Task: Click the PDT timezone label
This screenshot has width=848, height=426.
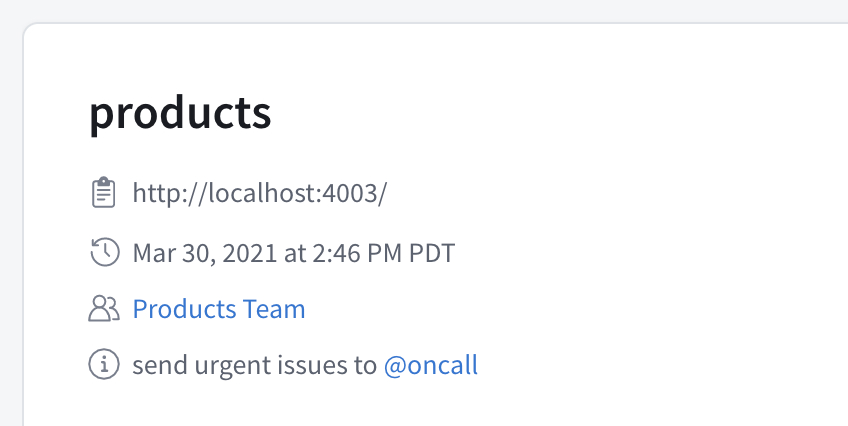Action: click(432, 252)
